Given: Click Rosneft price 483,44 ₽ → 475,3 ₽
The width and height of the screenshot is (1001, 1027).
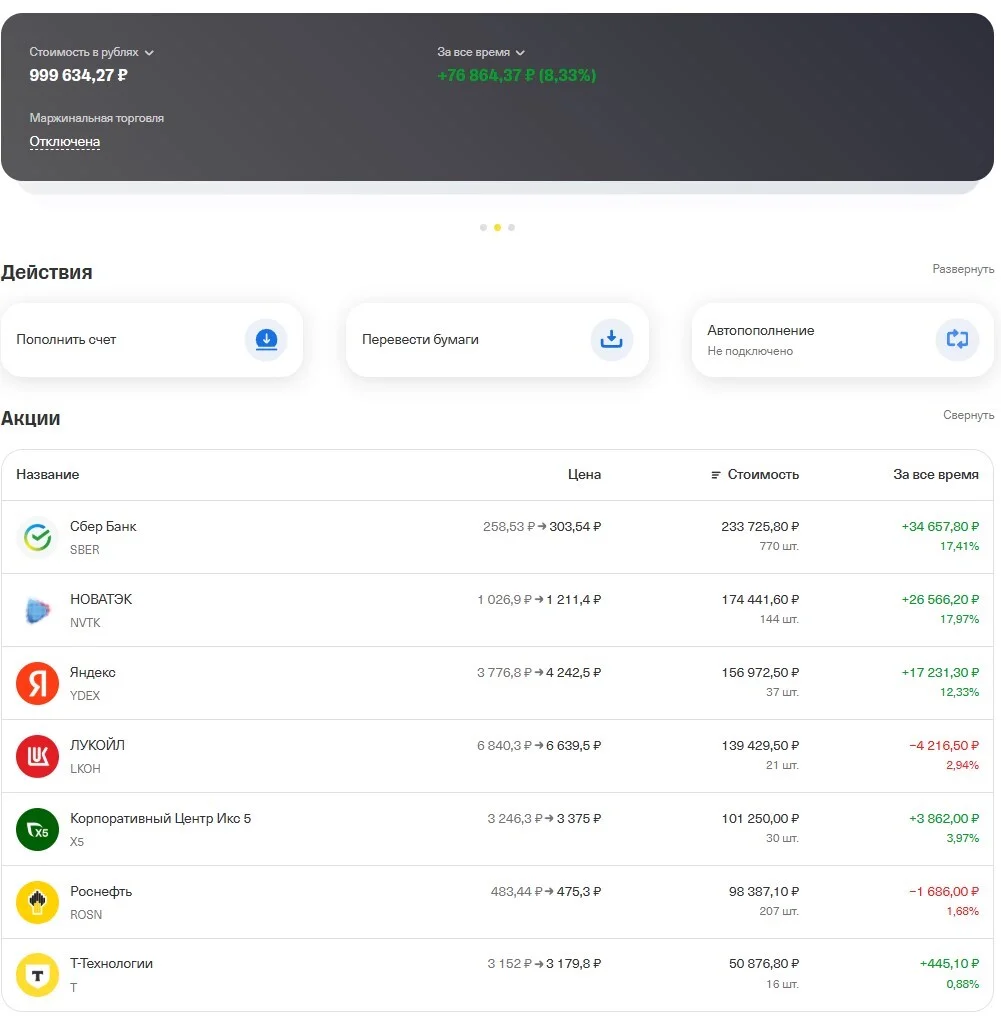Looking at the screenshot, I should [x=546, y=891].
